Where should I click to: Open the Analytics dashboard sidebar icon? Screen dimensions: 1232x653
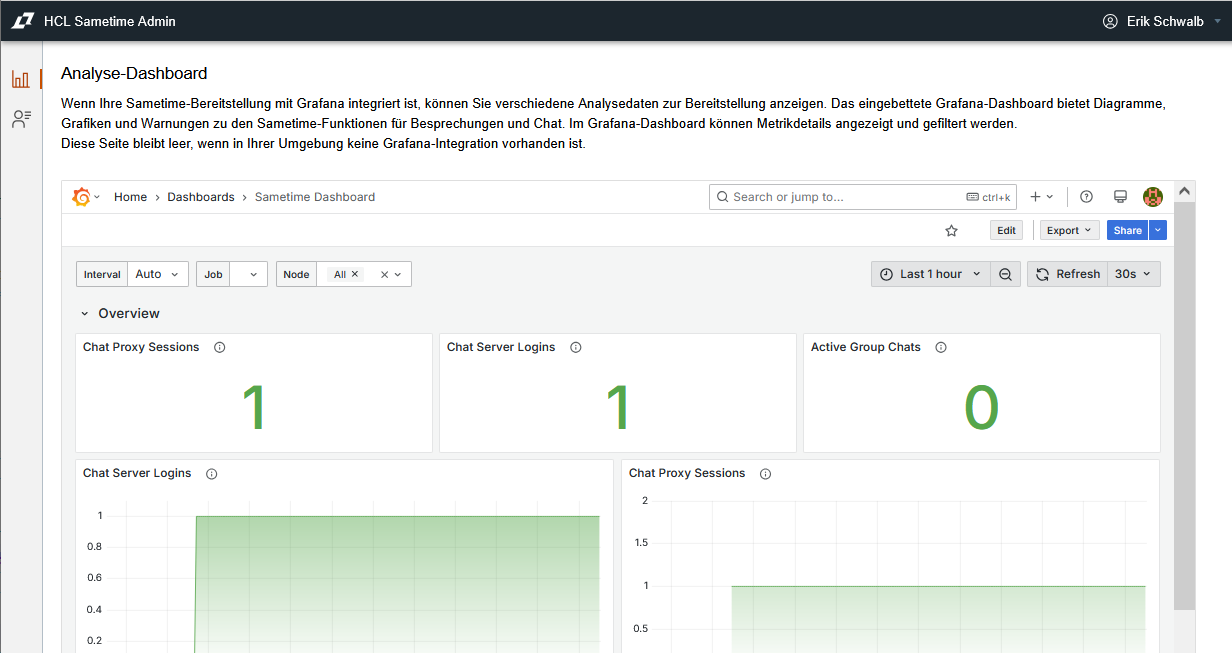point(20,80)
